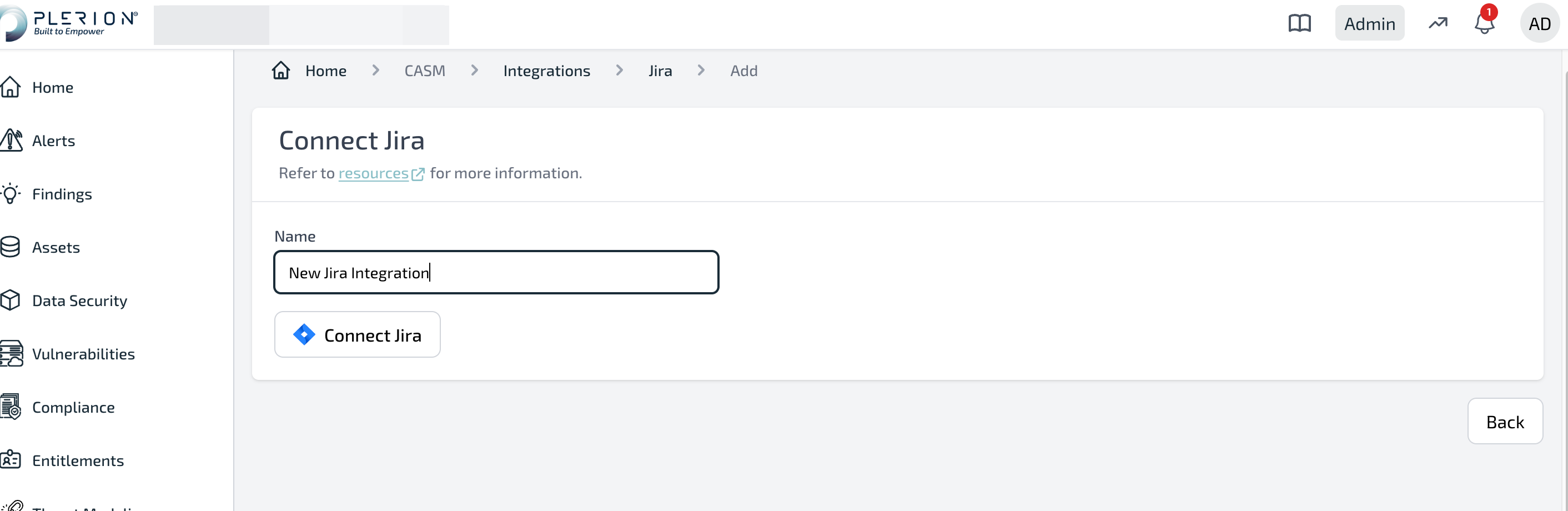Click Integrations in the breadcrumb

coord(546,71)
